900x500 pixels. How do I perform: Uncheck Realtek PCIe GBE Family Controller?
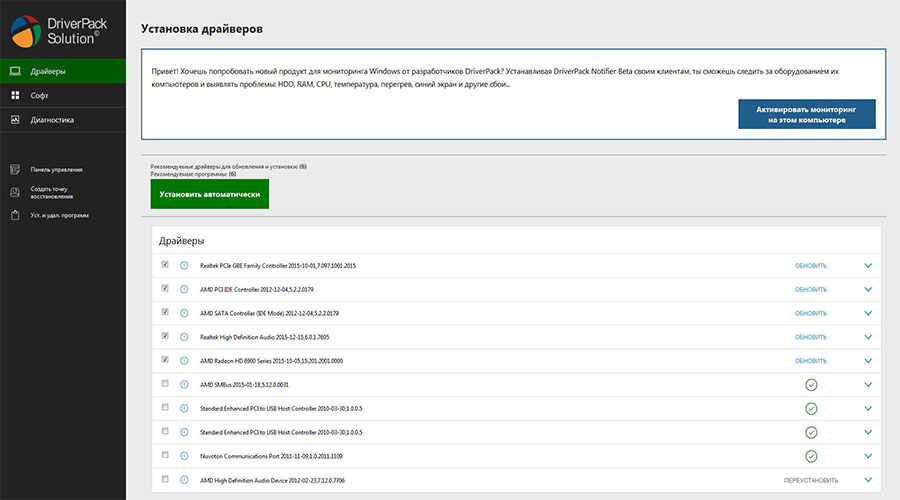point(165,265)
